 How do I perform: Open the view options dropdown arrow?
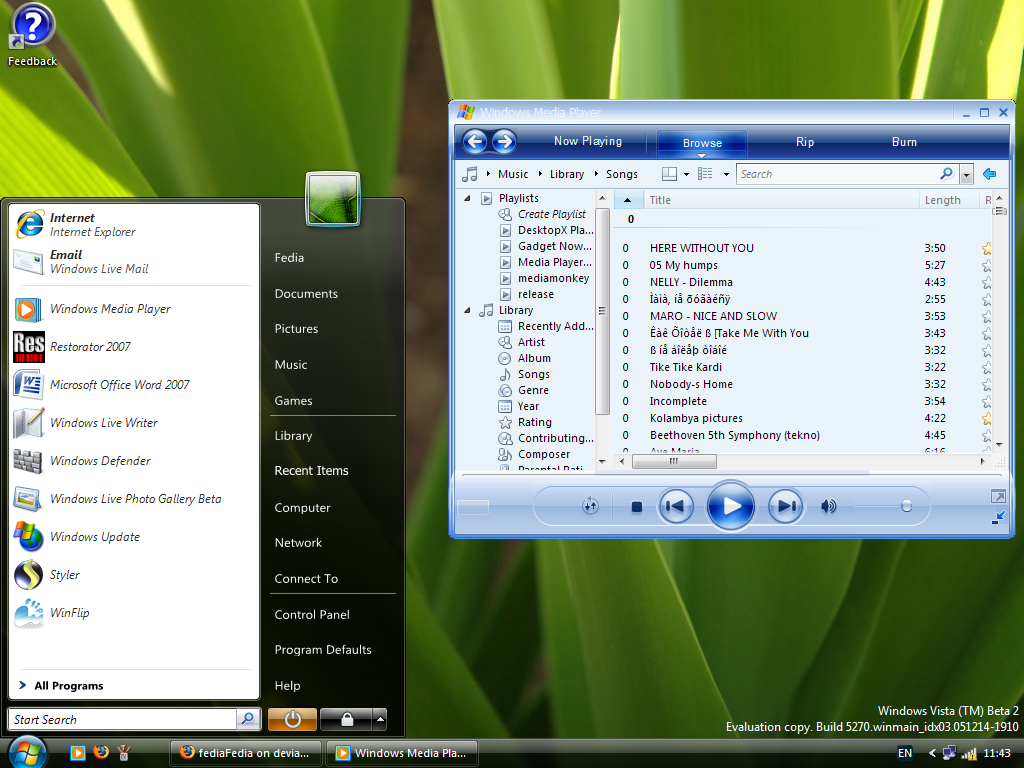[726, 174]
